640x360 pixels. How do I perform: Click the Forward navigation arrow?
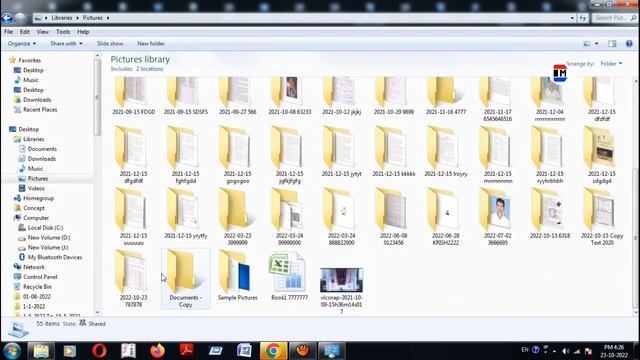click(20, 18)
